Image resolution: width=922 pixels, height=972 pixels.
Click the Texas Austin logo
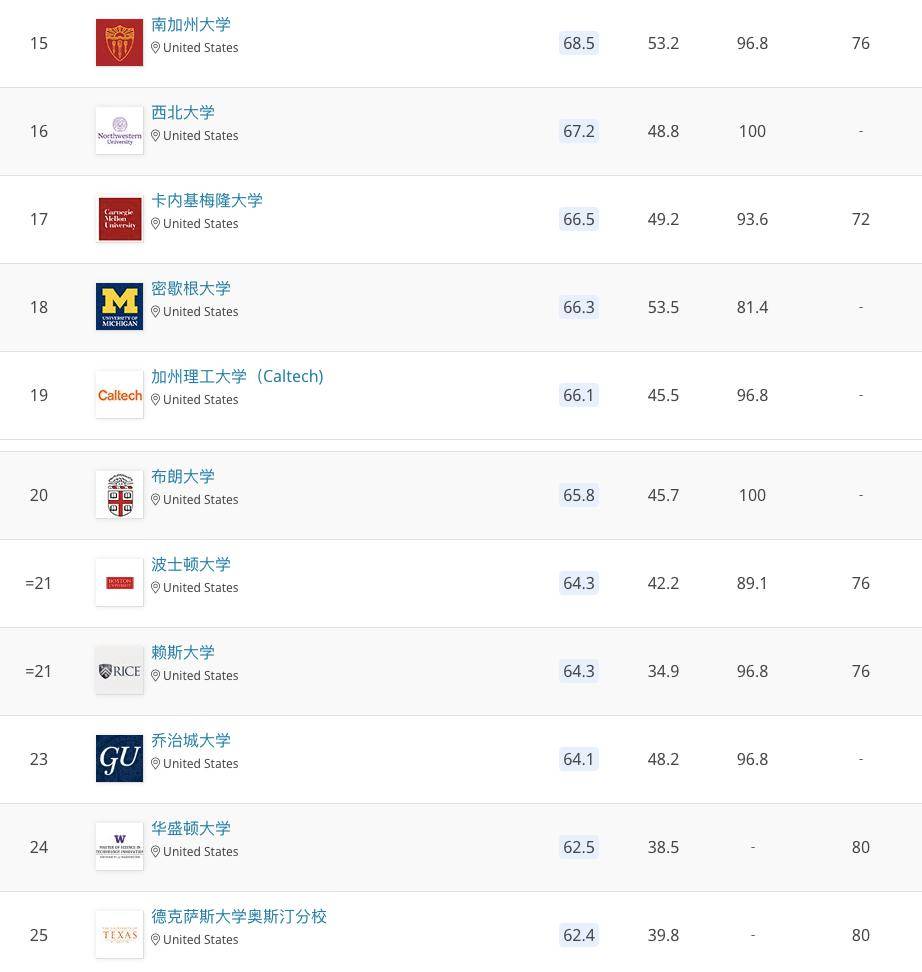pos(119,934)
